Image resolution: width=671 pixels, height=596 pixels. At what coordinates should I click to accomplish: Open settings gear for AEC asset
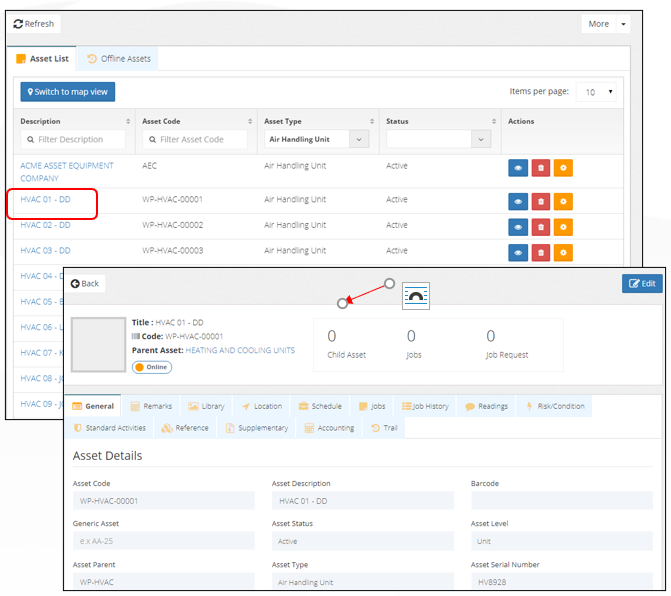click(x=563, y=168)
